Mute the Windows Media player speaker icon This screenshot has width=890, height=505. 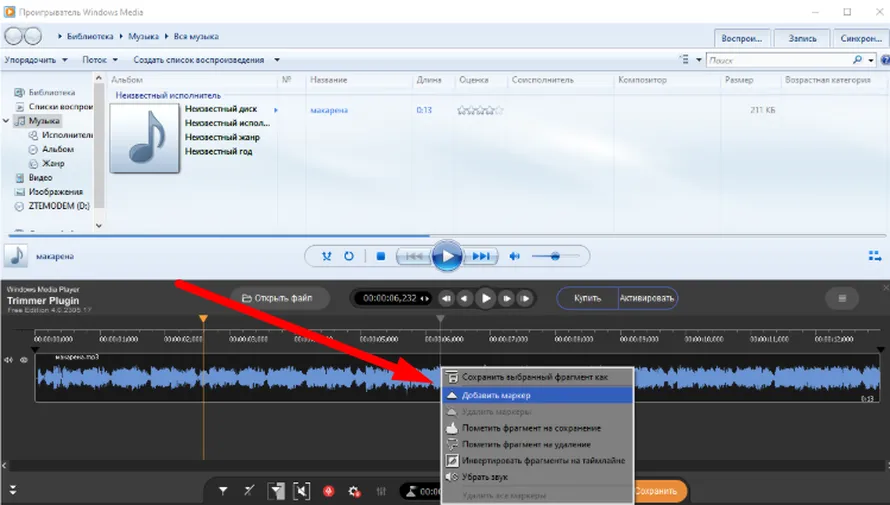pyautogui.click(x=514, y=256)
